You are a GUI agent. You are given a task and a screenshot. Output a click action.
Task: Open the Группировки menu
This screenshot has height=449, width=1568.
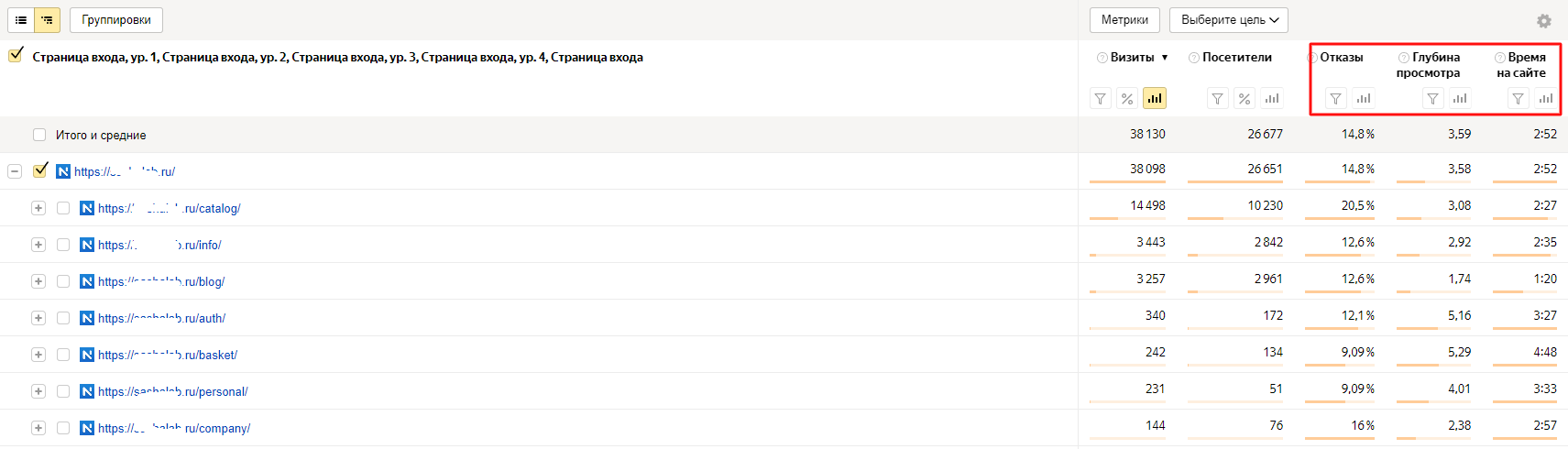[116, 20]
